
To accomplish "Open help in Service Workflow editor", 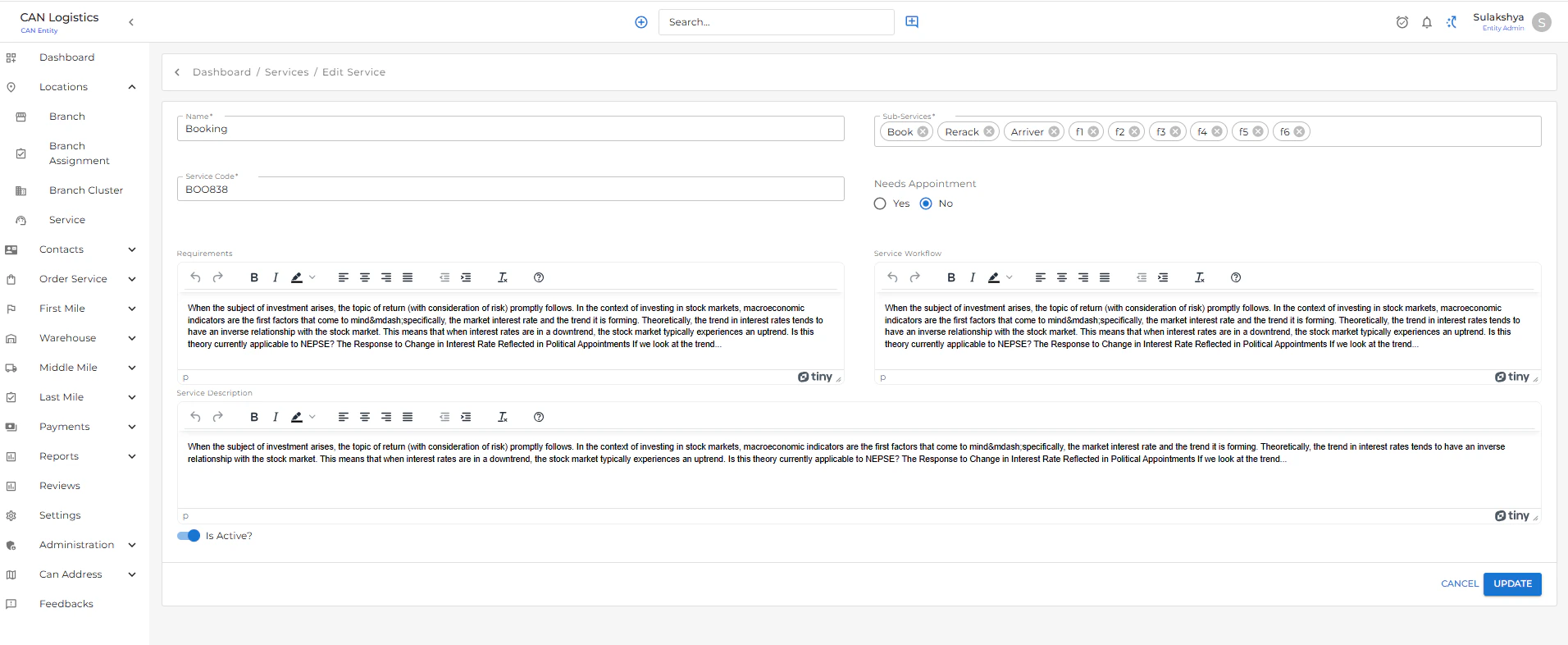I will coord(1236,277).
